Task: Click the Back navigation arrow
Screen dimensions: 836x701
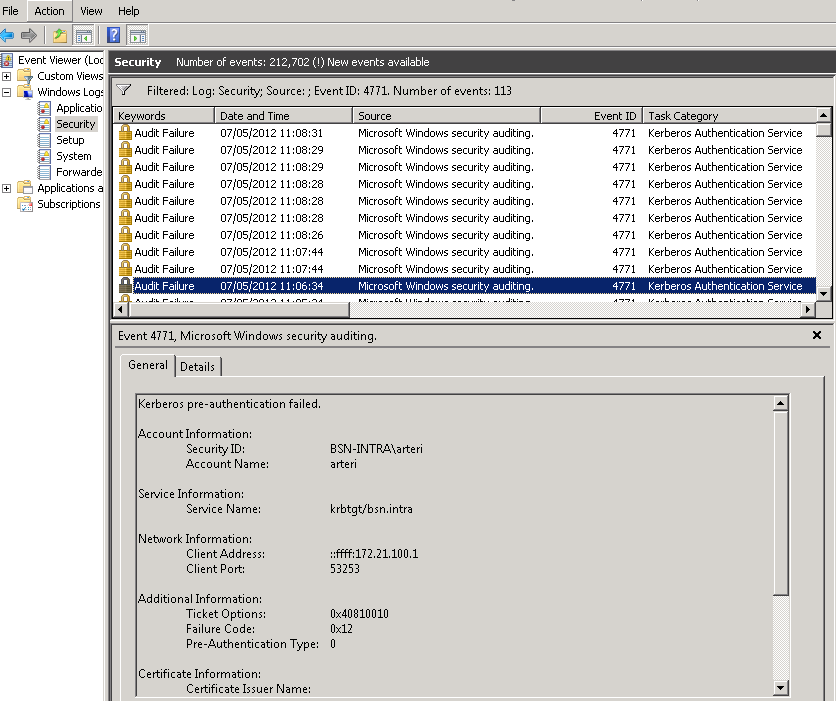Action: point(7,34)
